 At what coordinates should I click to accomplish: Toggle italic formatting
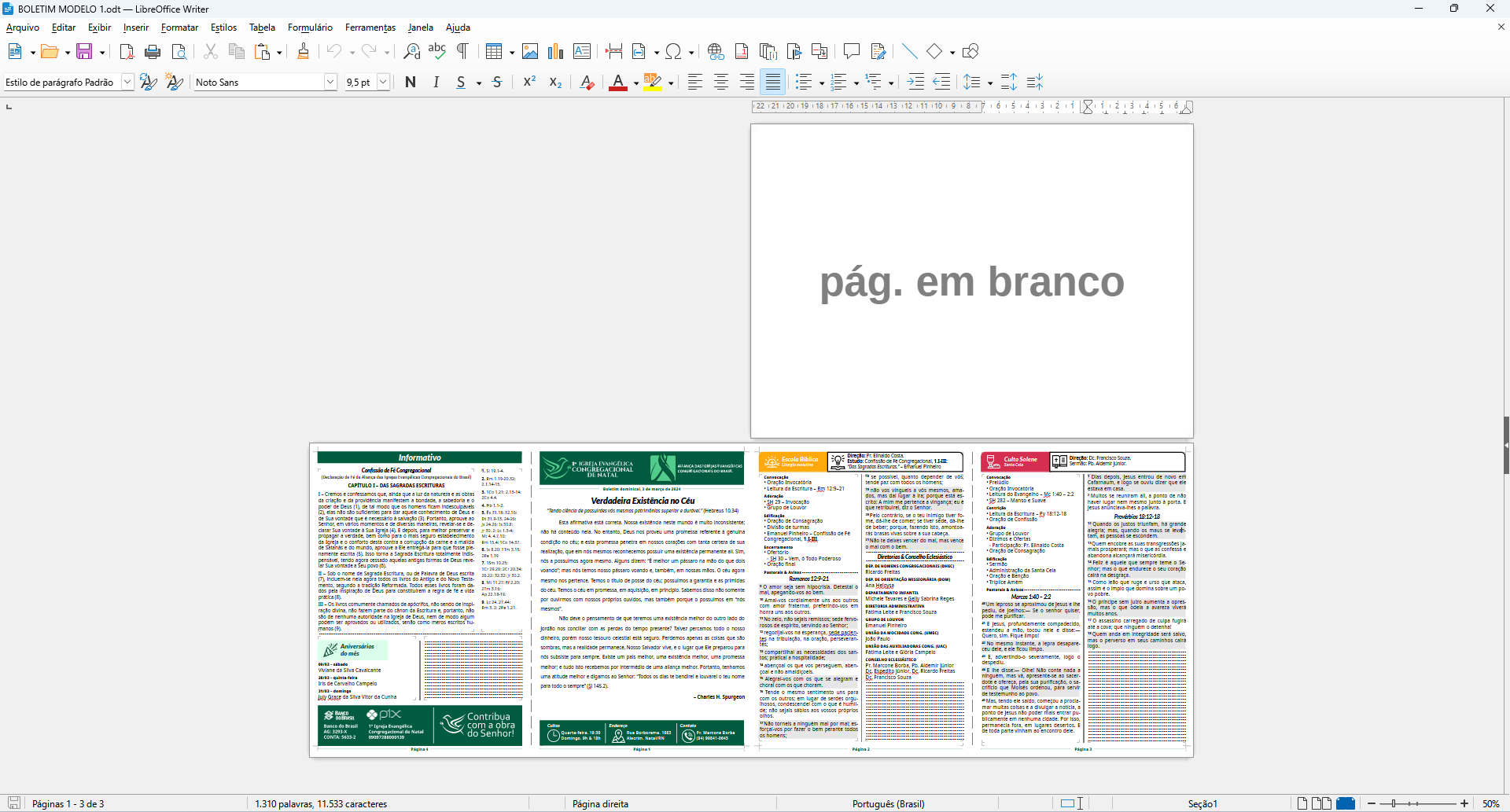[436, 82]
